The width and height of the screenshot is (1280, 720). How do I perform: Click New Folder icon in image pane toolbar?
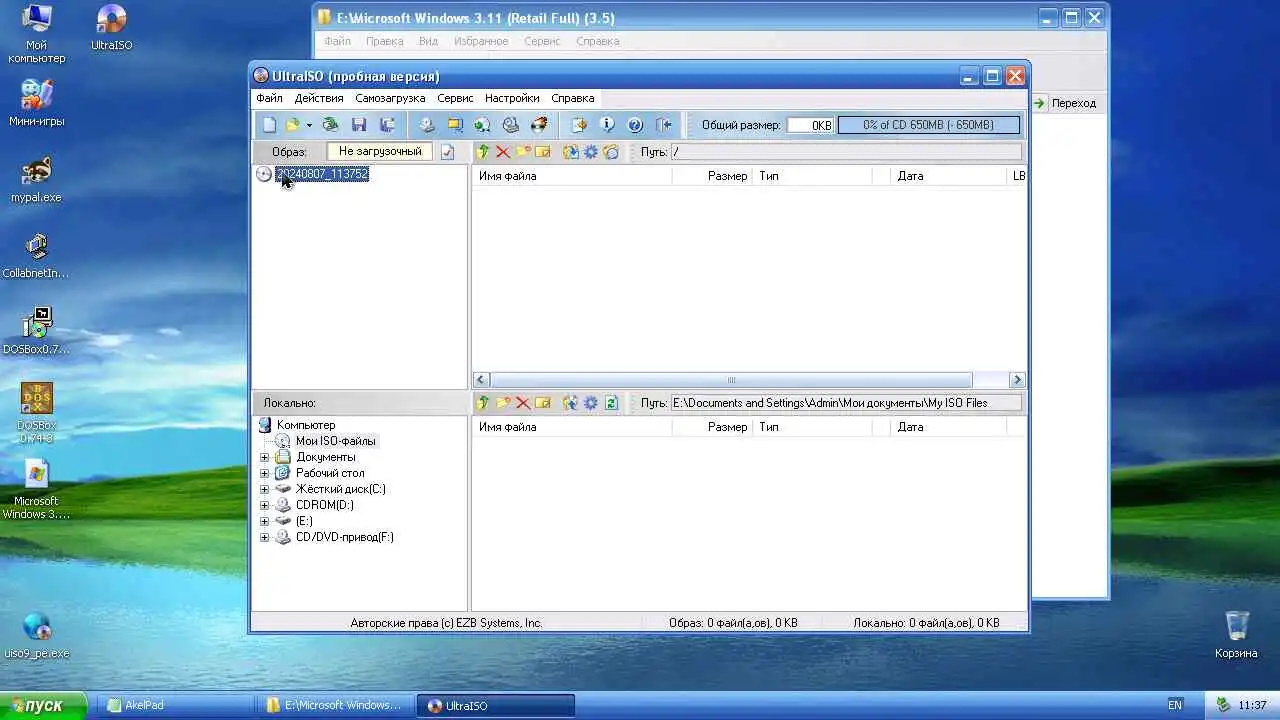pos(523,152)
